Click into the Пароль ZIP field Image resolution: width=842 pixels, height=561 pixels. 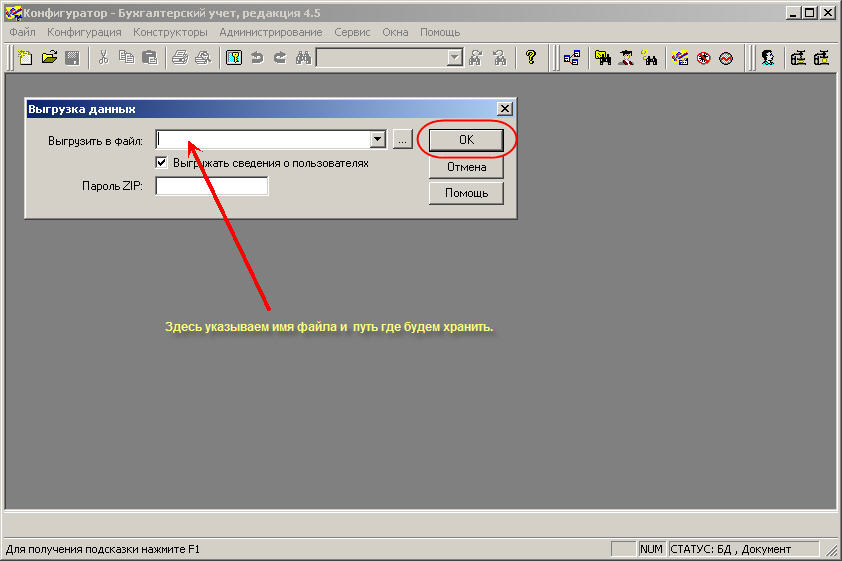(212, 186)
